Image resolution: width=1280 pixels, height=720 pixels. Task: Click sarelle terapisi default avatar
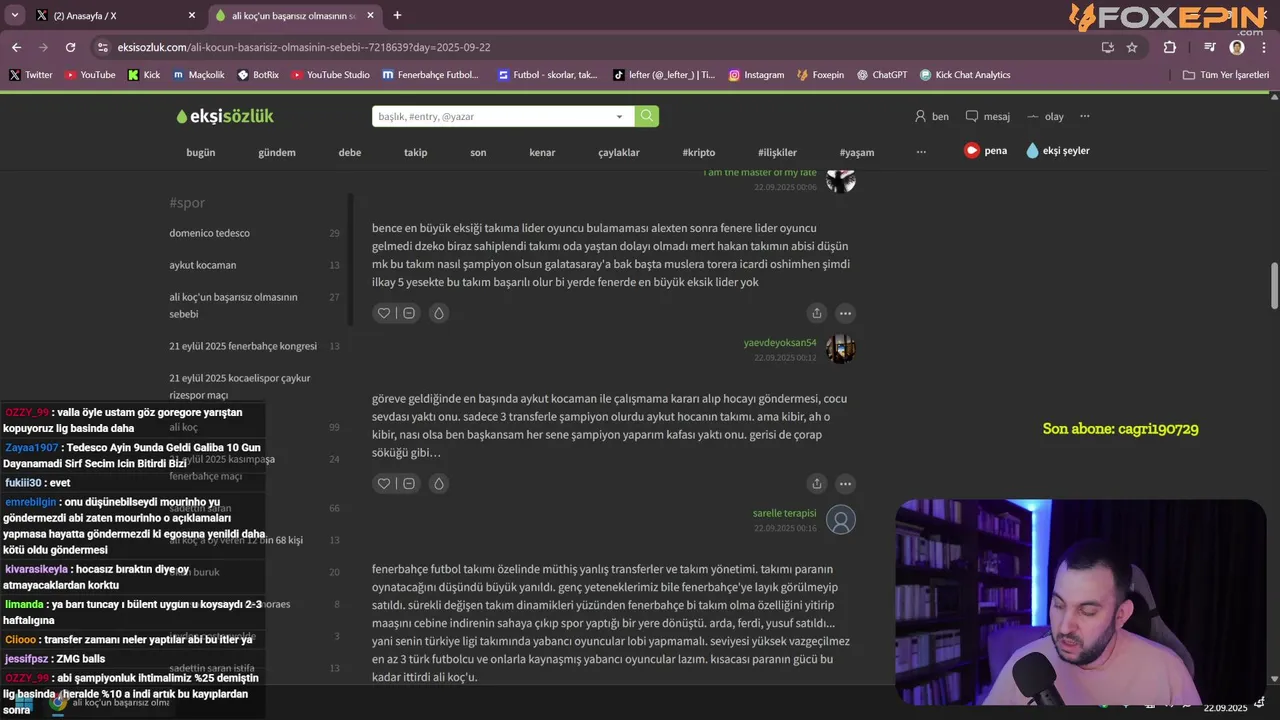pos(841,519)
